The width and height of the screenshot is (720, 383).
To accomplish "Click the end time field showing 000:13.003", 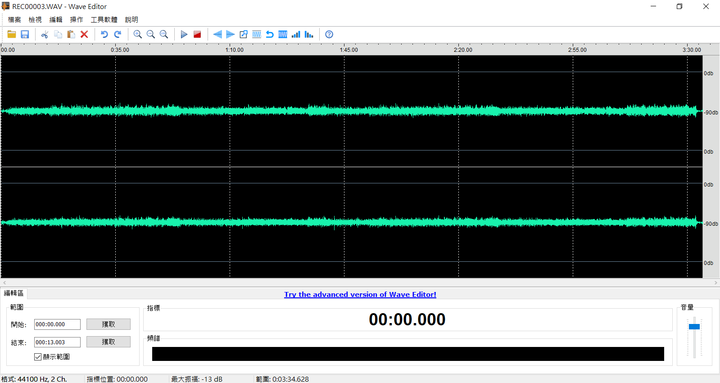I will [57, 342].
